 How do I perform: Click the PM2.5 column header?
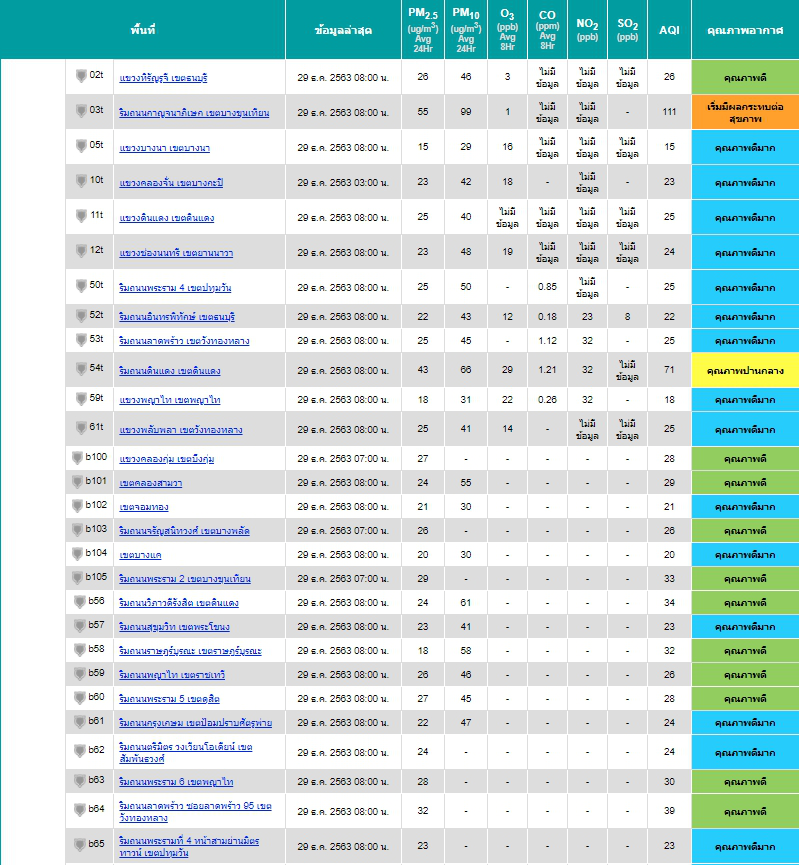pyautogui.click(x=423, y=30)
